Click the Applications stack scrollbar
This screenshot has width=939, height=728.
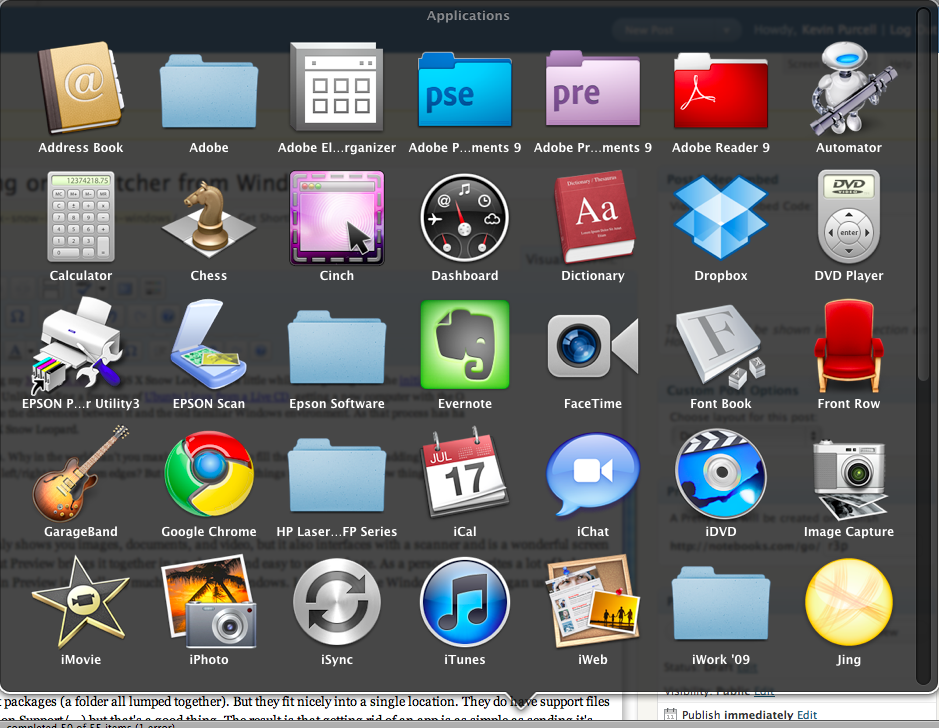tap(923, 194)
